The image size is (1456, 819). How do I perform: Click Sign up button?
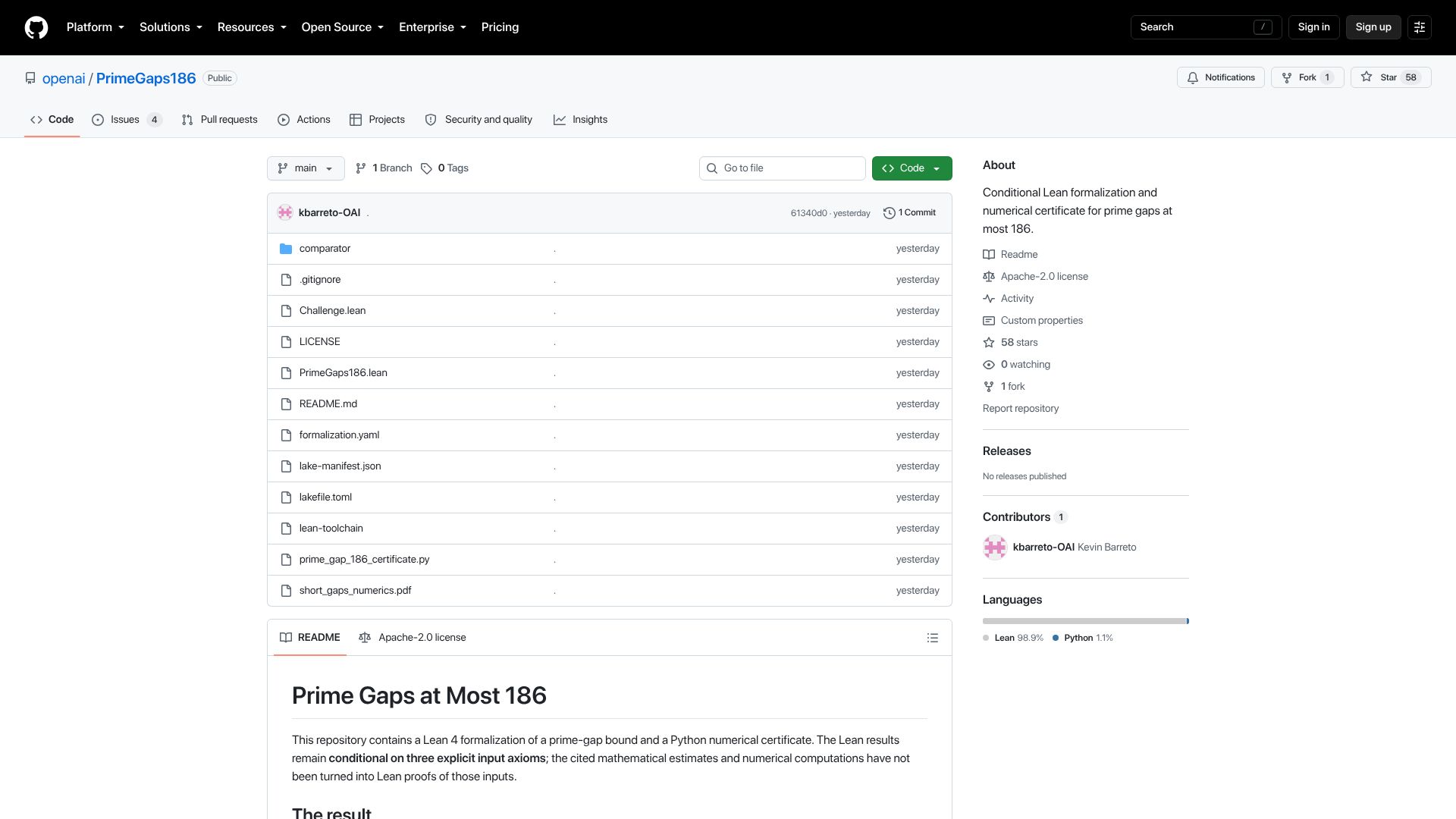coord(1373,27)
